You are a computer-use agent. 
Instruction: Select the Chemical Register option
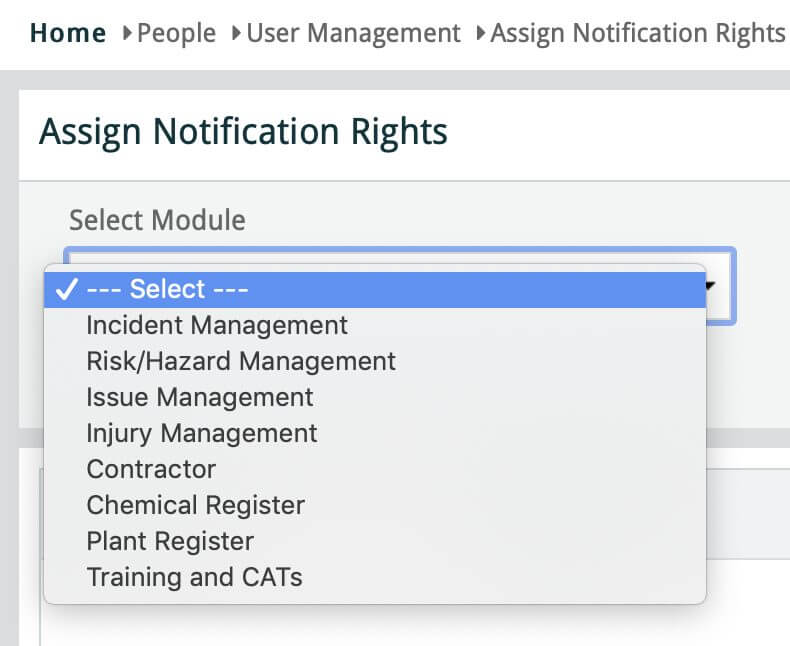pos(196,505)
